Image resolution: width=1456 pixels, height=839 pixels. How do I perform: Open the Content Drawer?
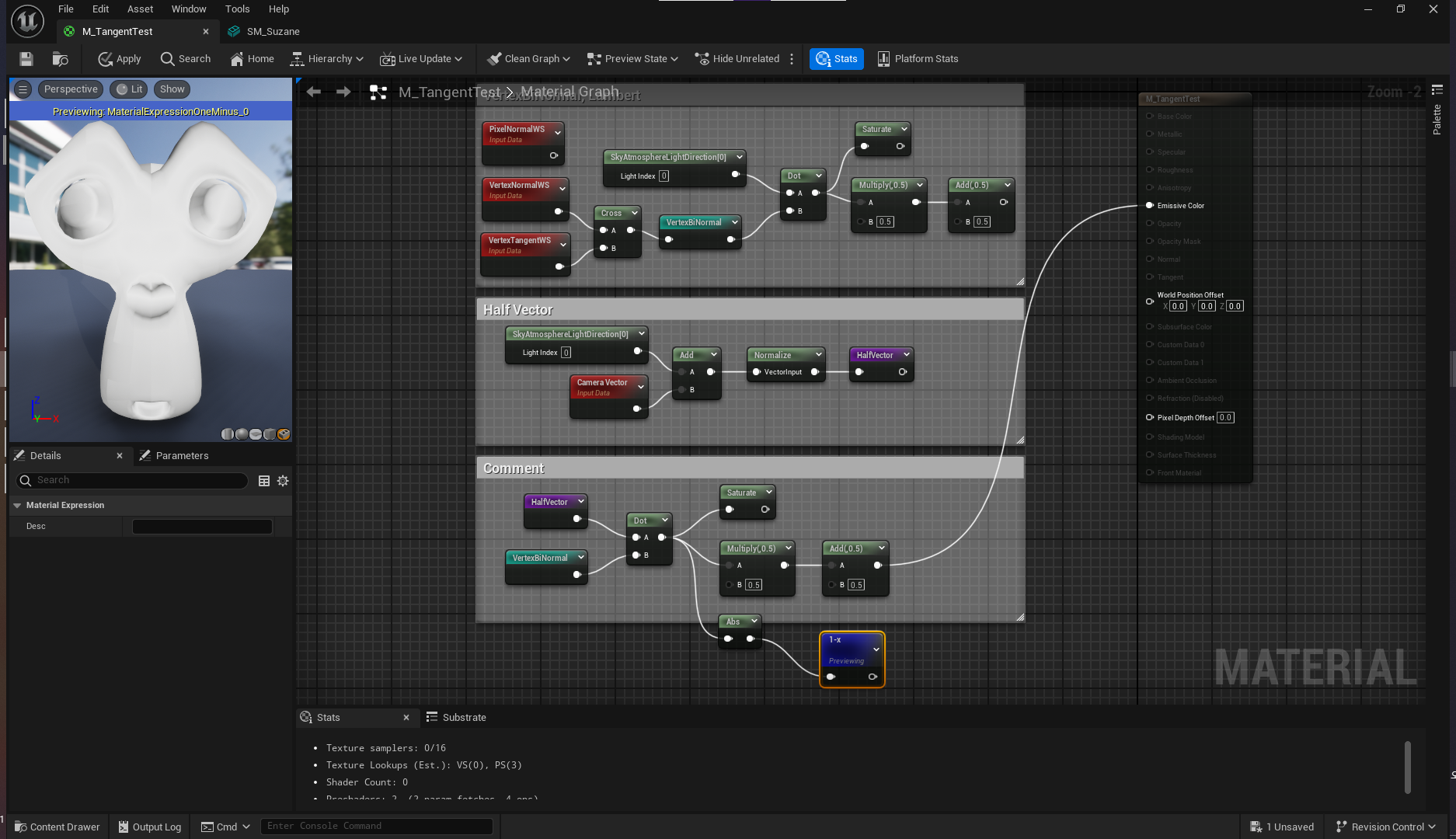coord(57,827)
